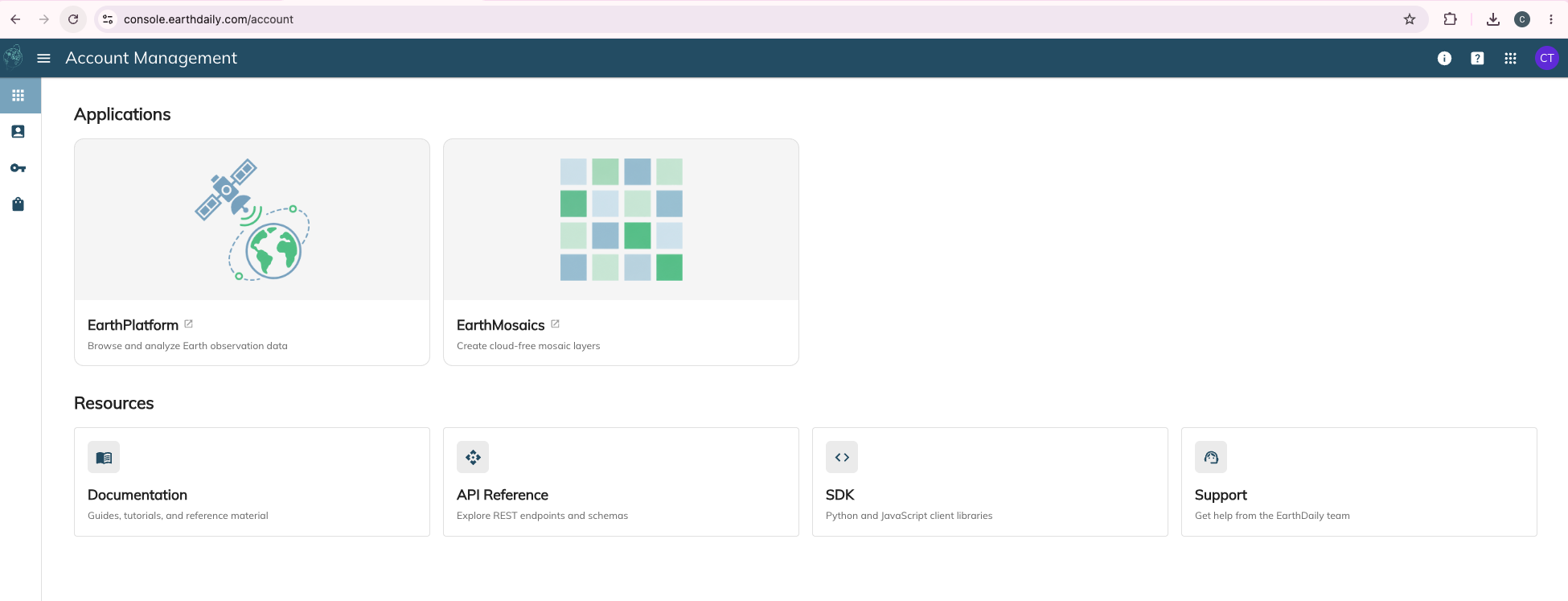1568x601 pixels.
Task: Click the info icon in header
Action: pos(1444,58)
